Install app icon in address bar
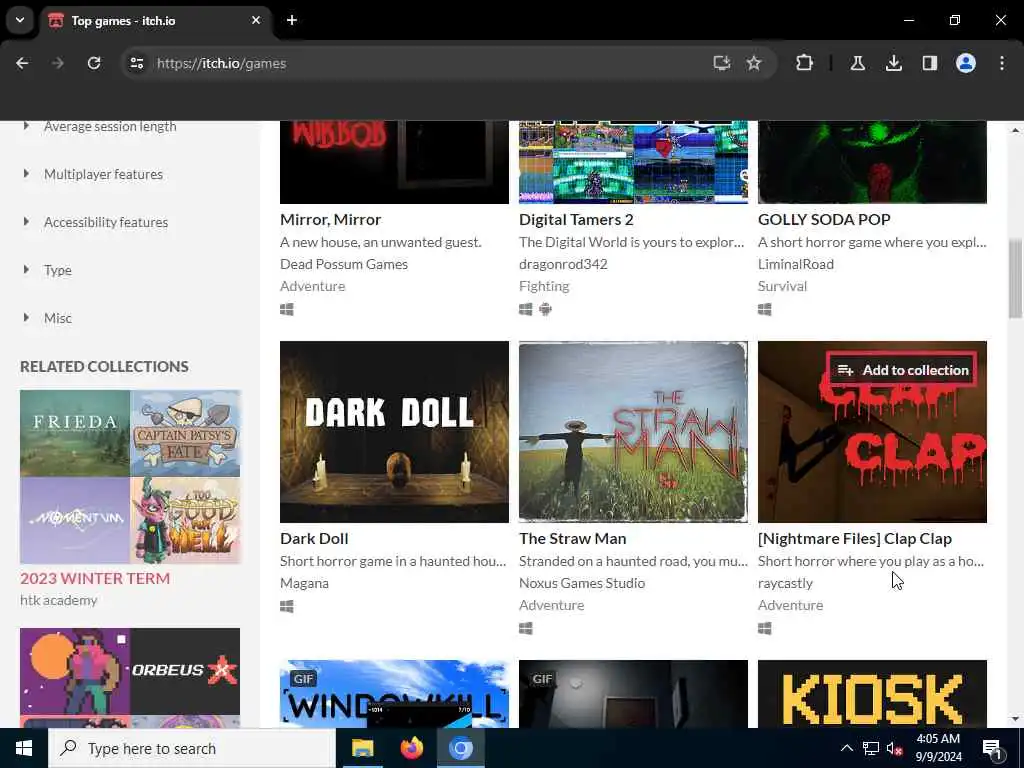The width and height of the screenshot is (1024, 768). 722,63
